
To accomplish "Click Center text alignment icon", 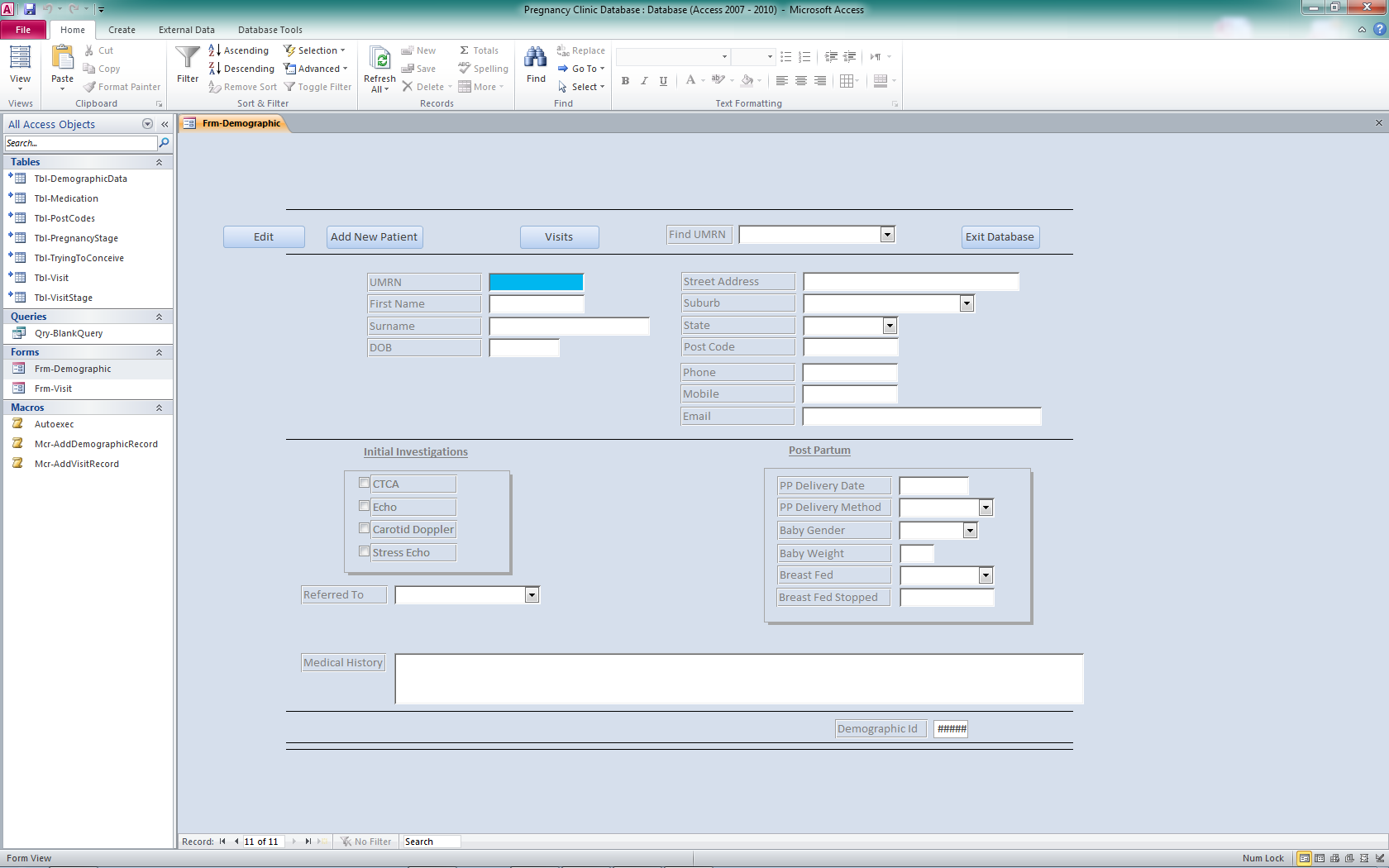I will pos(801,81).
